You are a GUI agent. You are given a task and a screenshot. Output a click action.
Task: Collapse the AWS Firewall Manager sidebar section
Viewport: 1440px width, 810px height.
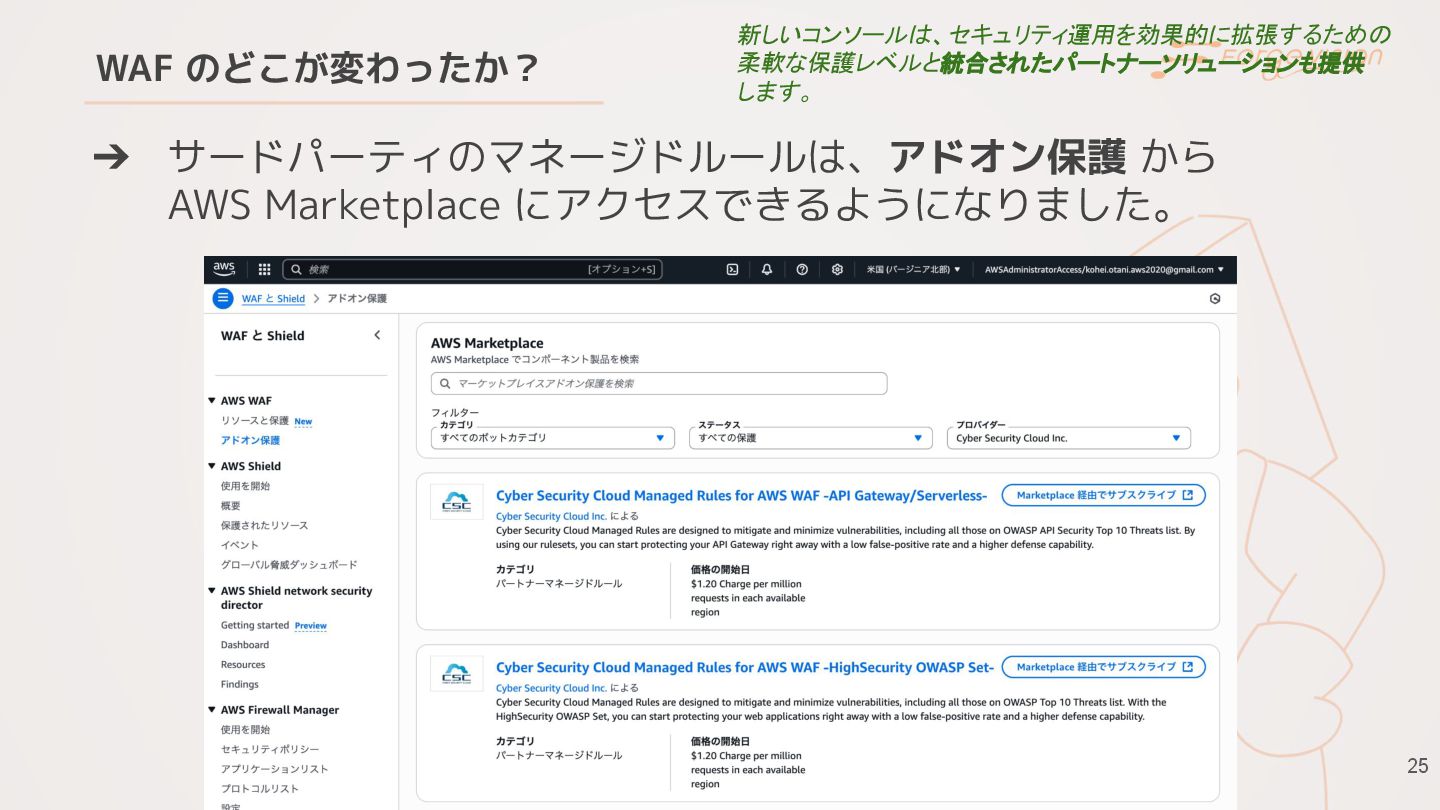pos(212,710)
